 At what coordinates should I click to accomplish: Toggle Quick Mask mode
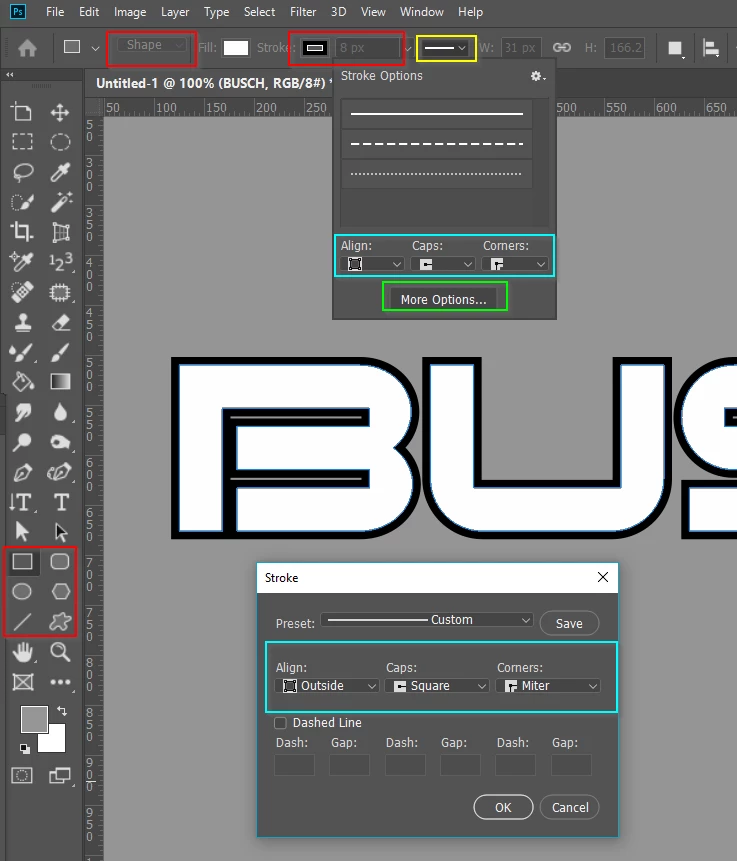[22, 775]
